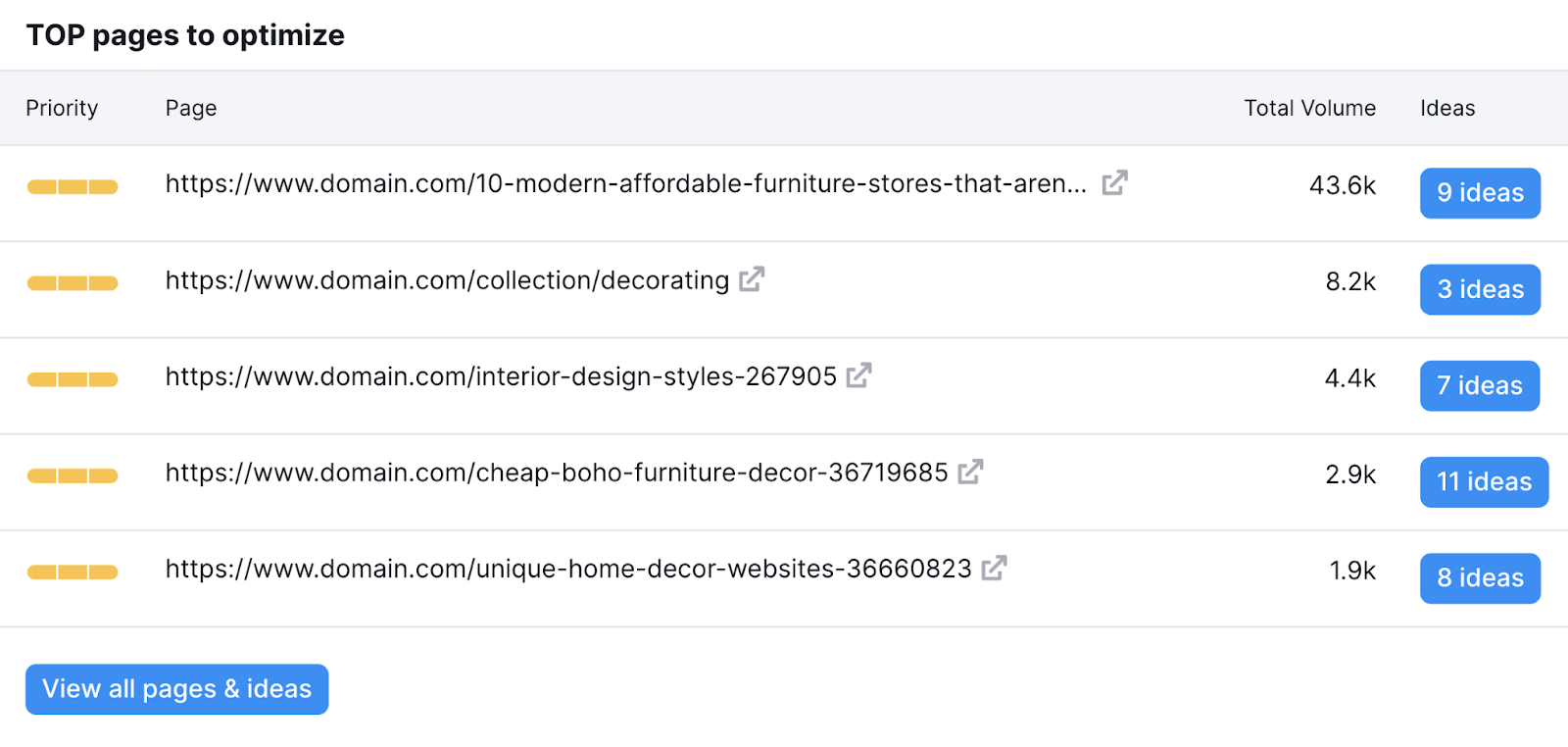Select the 43.6k volume value
Screen dimensions: 1568x747
point(1343,185)
